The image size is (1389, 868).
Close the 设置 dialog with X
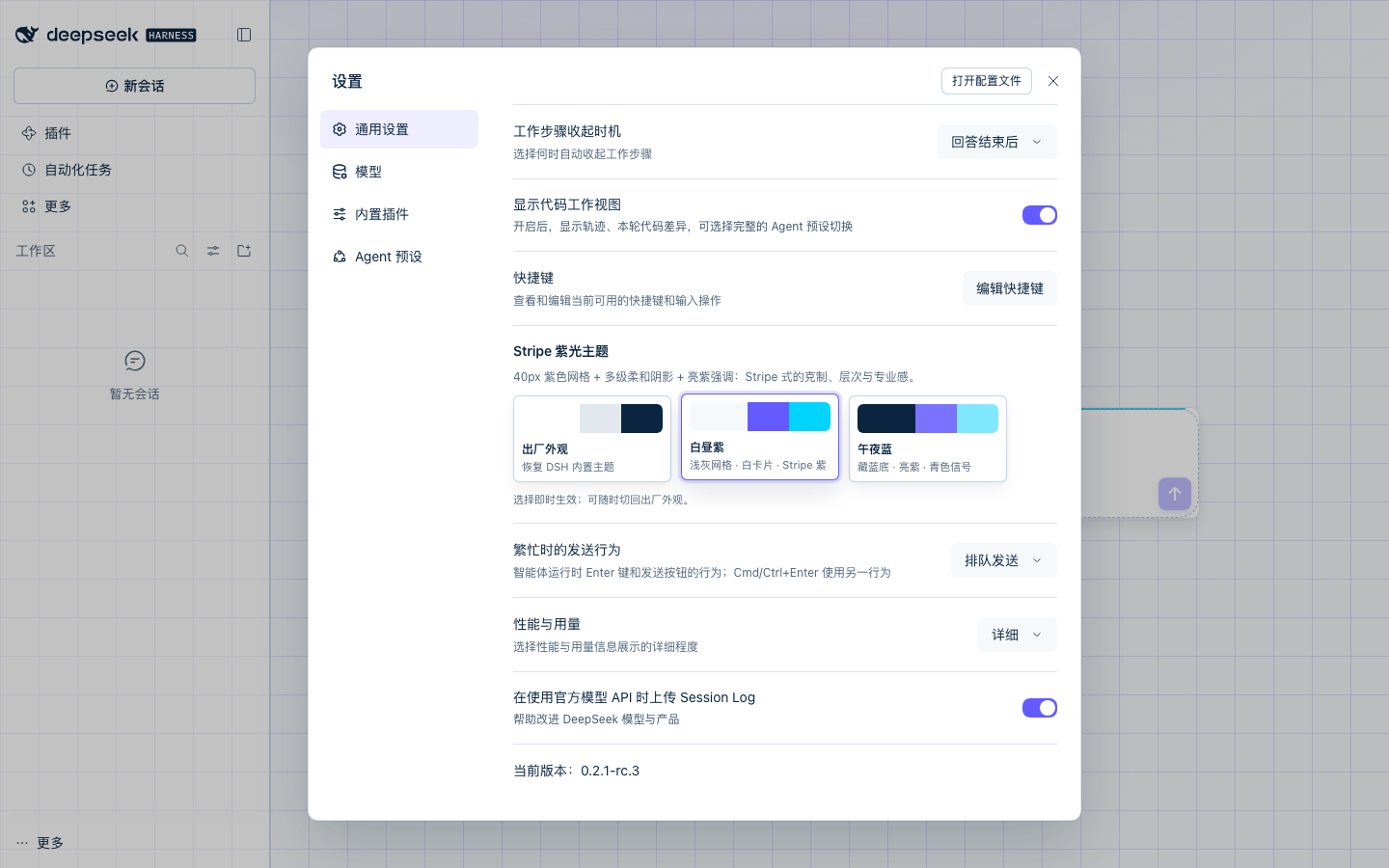pos(1053,81)
